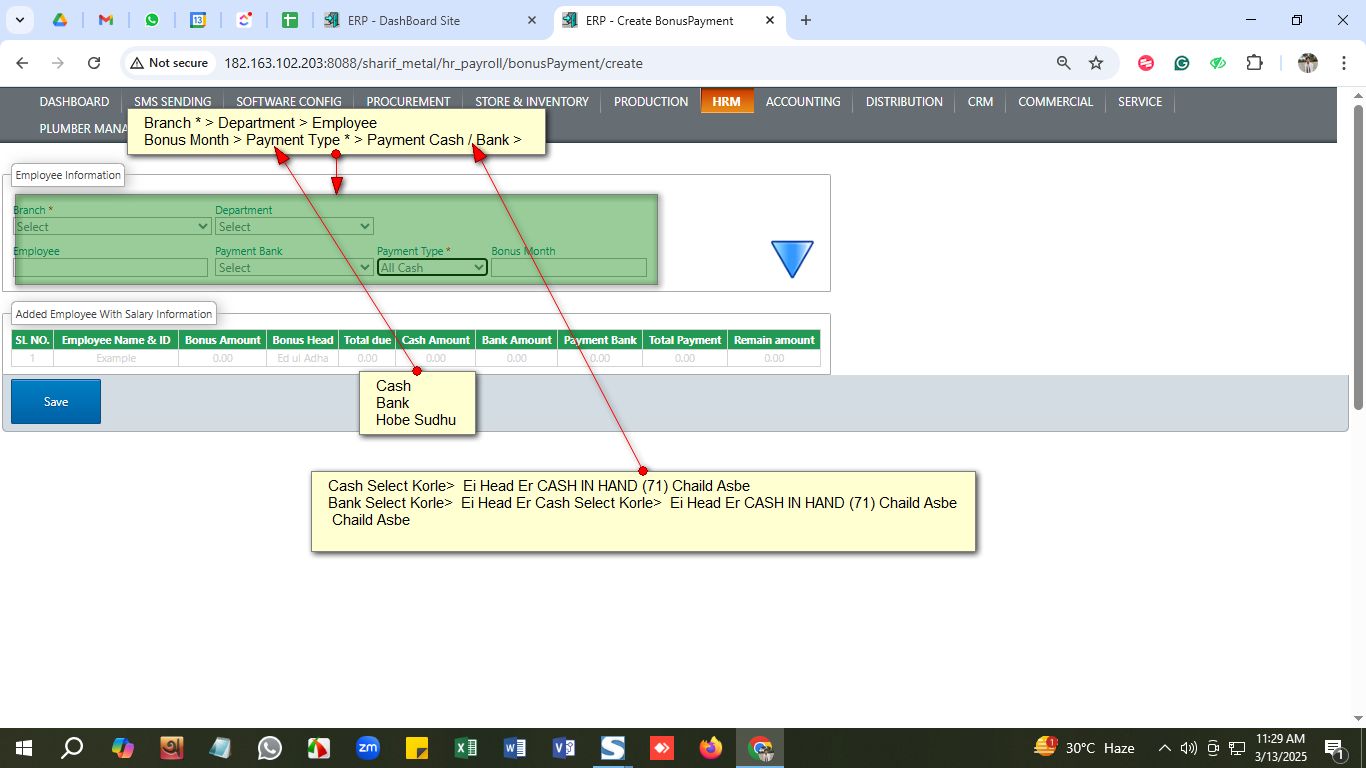
Task: Open the Payment Type dropdown
Action: [432, 268]
